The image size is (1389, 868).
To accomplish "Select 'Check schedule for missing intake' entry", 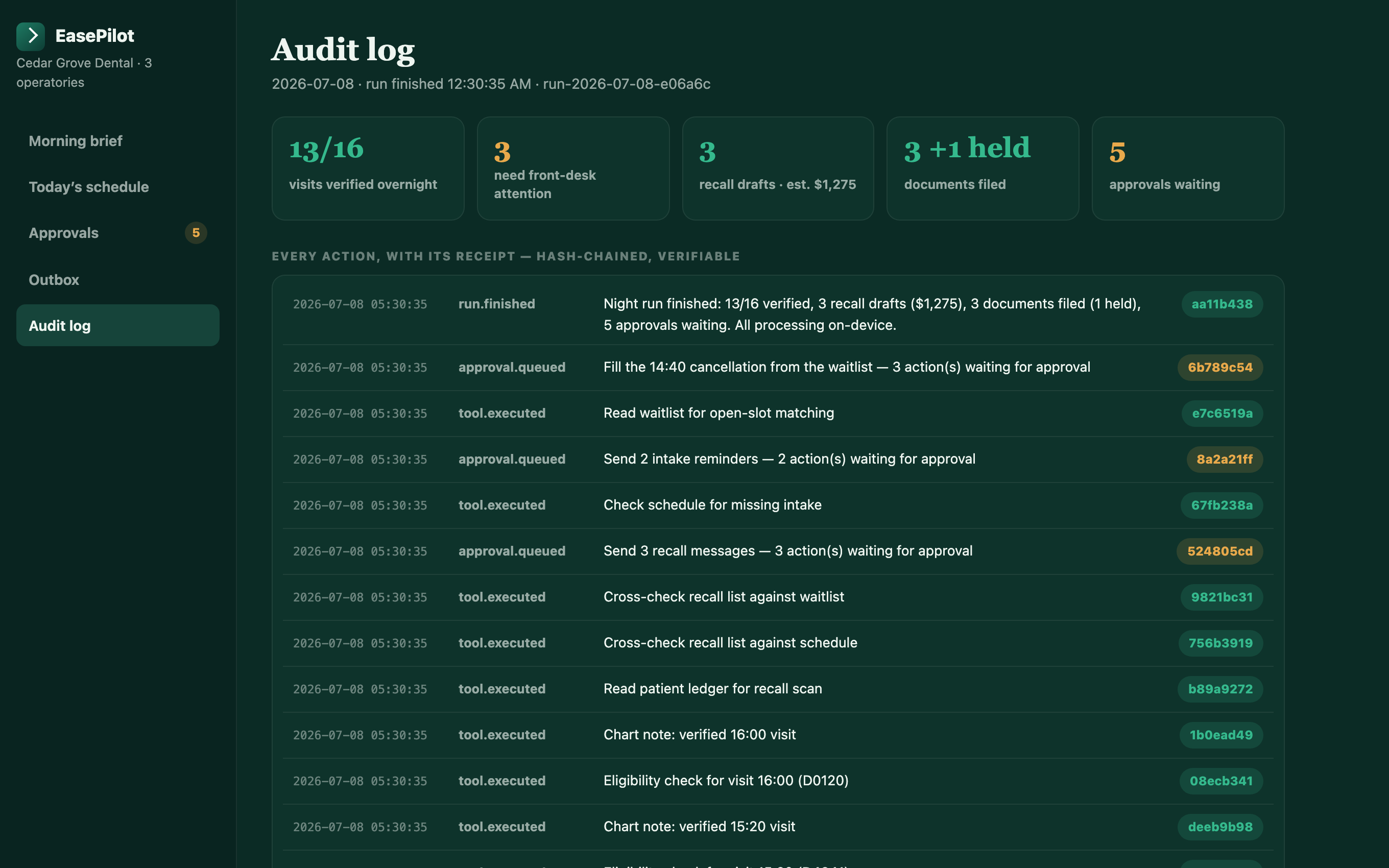I will click(712, 504).
